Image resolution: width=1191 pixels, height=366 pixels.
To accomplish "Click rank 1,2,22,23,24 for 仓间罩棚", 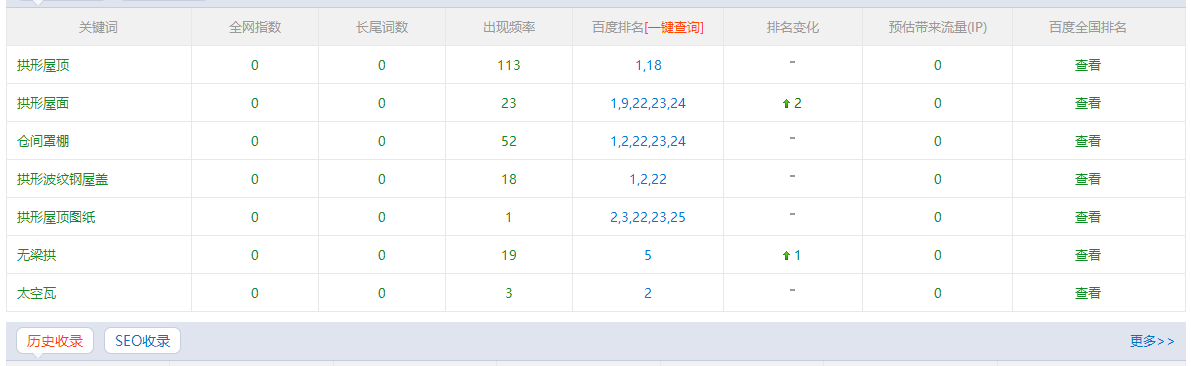I will [x=648, y=141].
